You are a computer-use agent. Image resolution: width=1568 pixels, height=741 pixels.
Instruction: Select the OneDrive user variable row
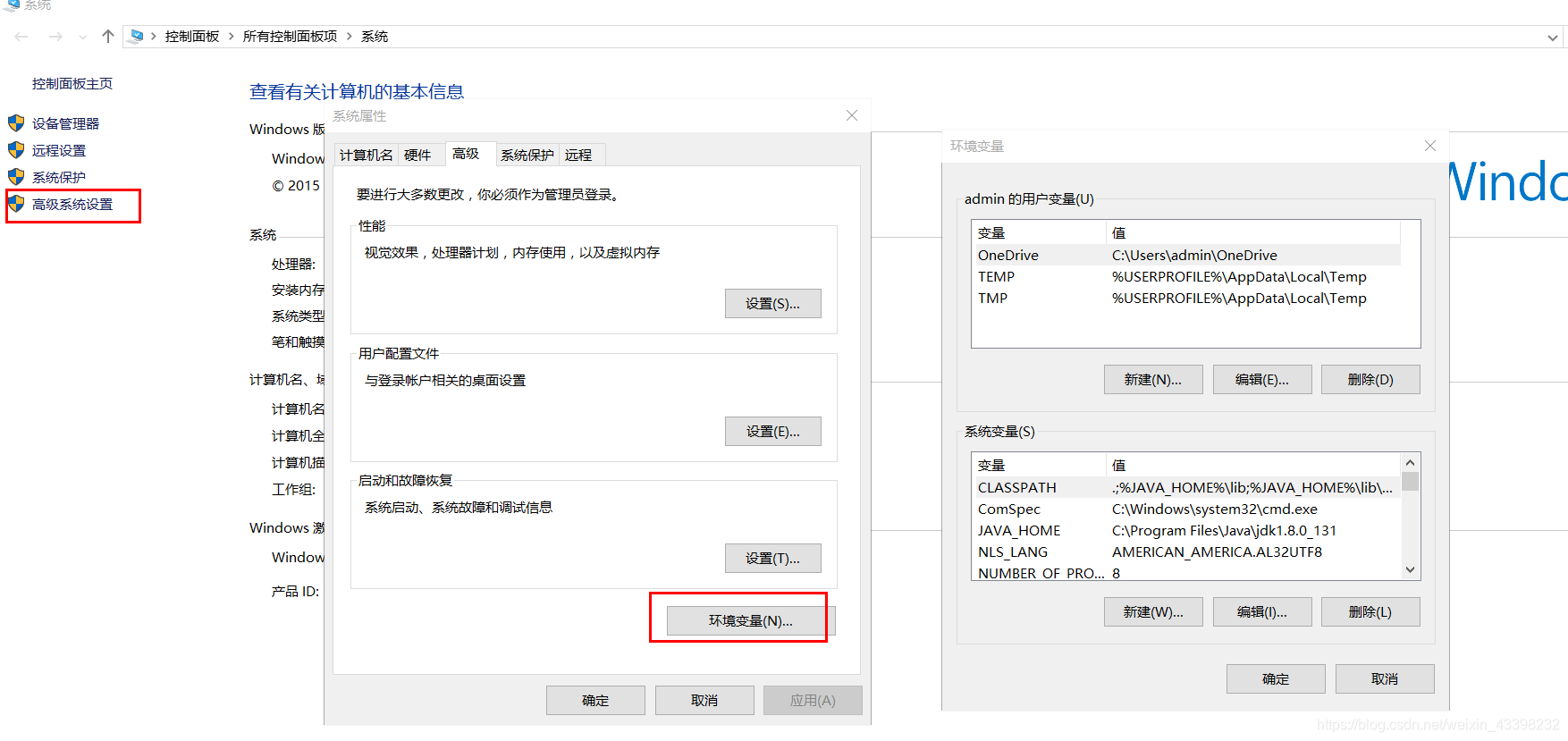point(1186,256)
